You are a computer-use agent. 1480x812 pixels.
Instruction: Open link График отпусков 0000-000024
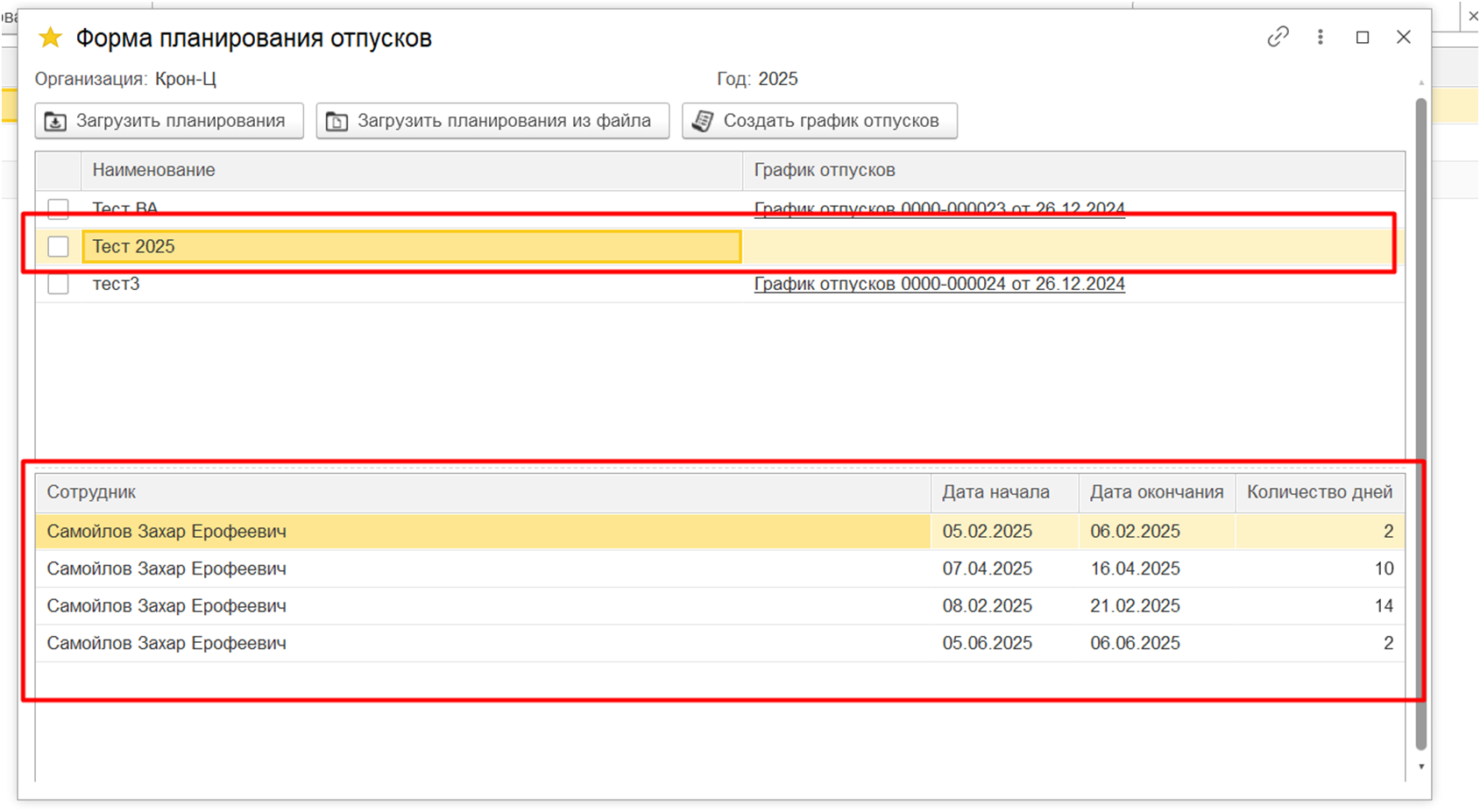pos(939,284)
